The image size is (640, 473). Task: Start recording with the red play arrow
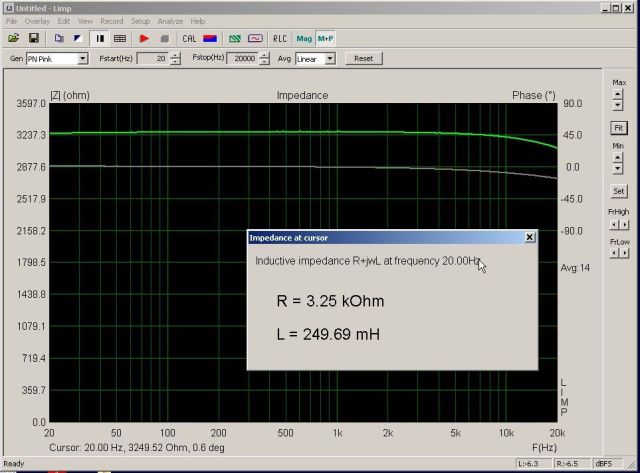[144, 38]
